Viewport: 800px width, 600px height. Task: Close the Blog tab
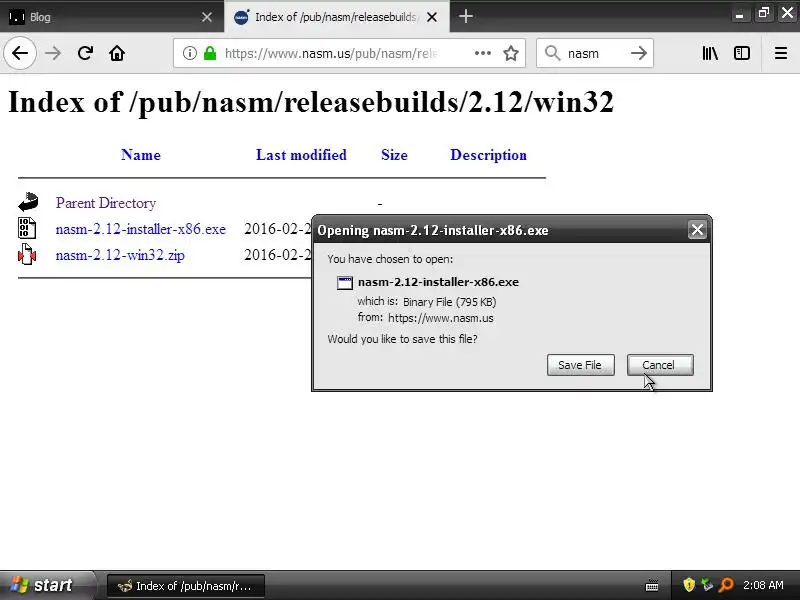[207, 17]
